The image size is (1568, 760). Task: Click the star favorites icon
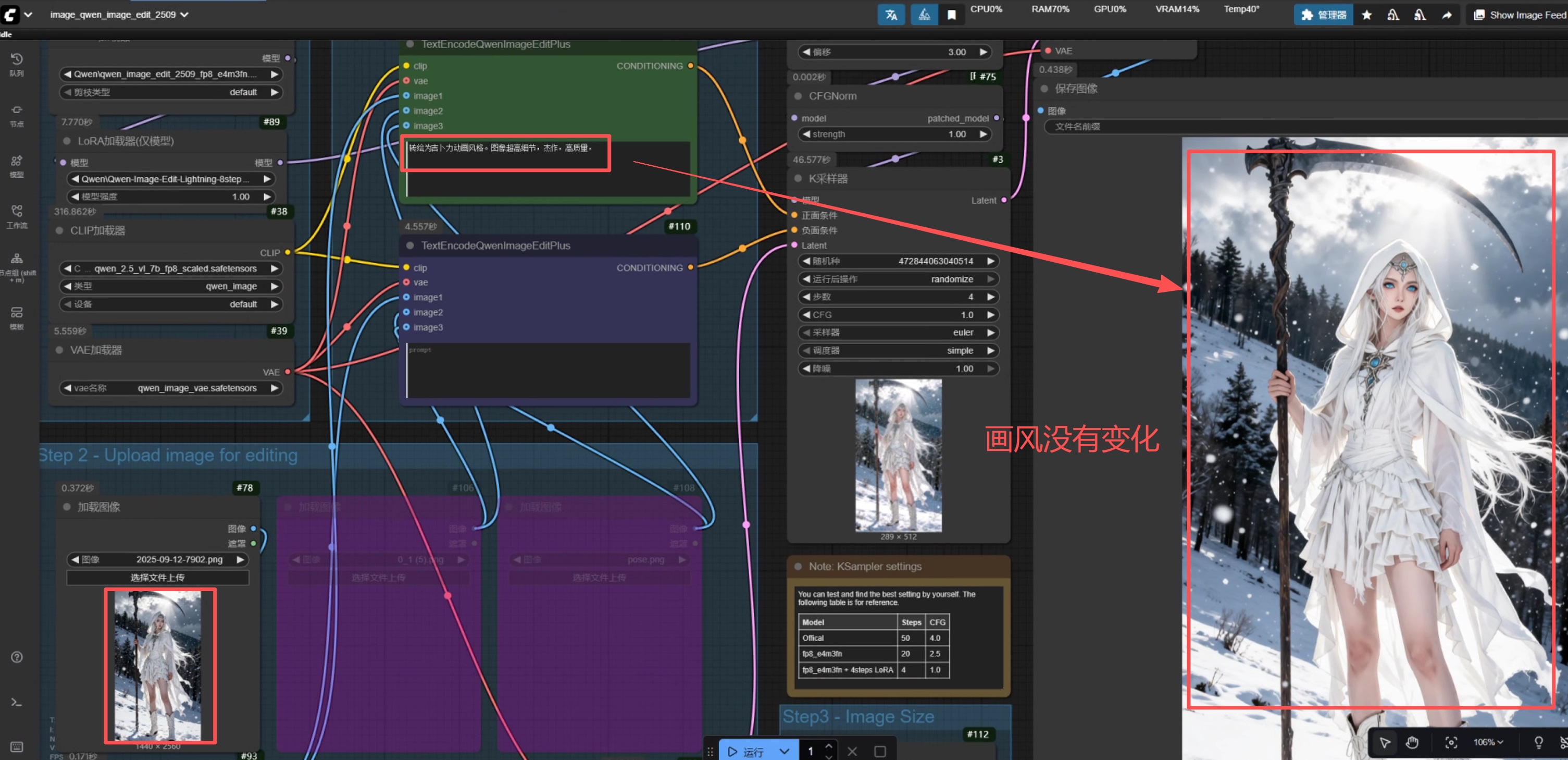click(x=1366, y=15)
